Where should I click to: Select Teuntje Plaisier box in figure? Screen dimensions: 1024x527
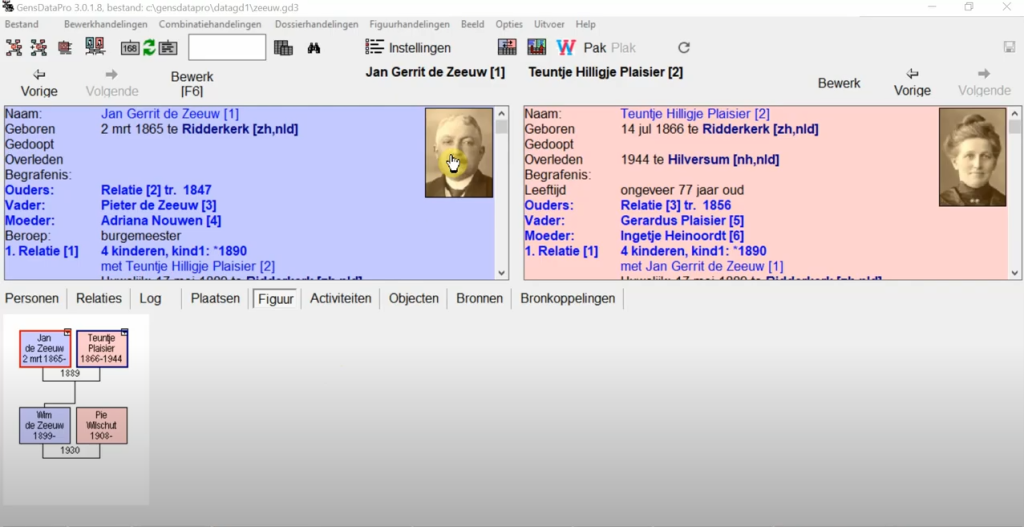(x=101, y=349)
